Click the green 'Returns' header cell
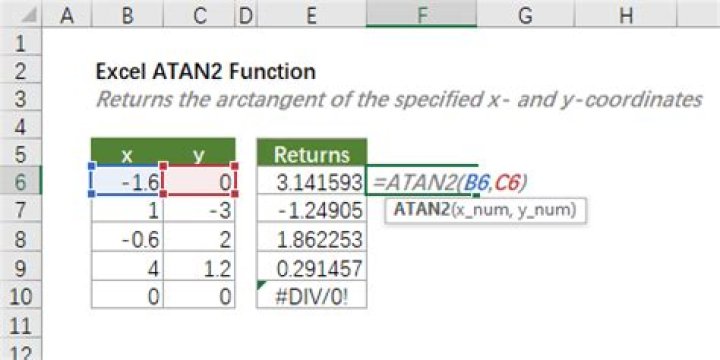720x360 pixels. point(311,153)
